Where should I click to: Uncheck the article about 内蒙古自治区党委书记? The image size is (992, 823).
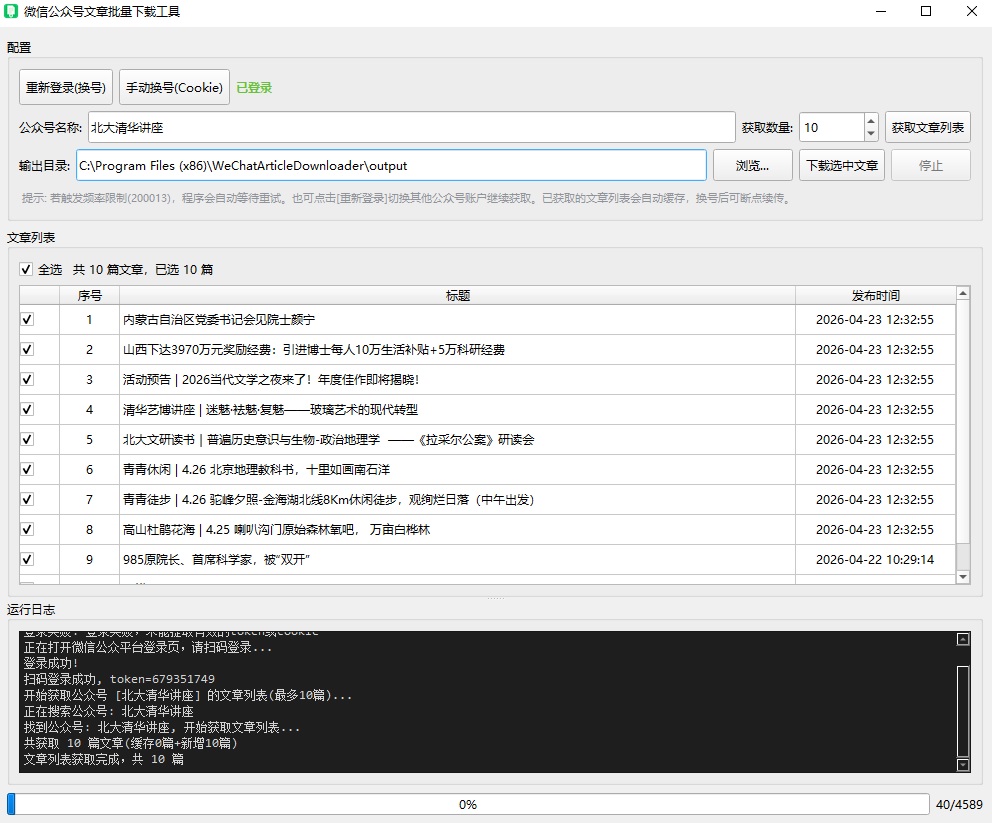[25, 320]
